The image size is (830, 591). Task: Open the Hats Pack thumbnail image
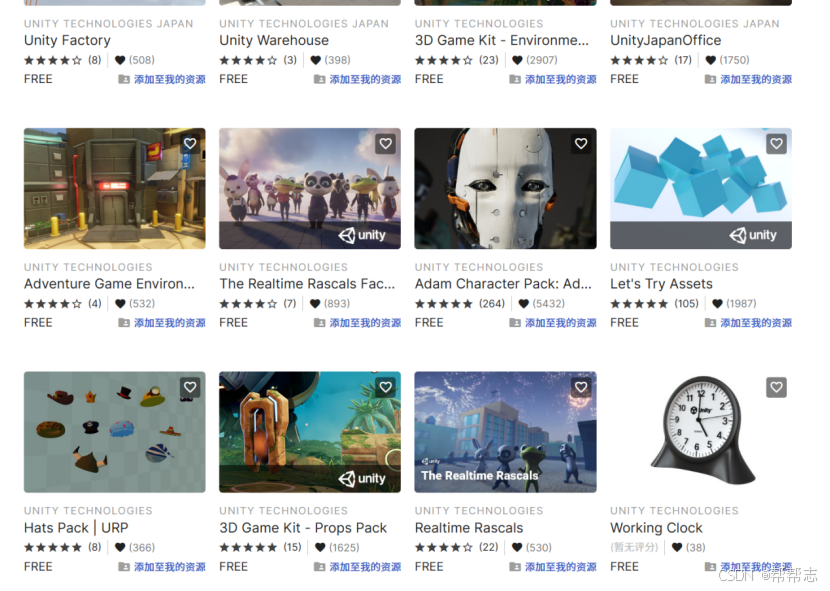pos(114,432)
